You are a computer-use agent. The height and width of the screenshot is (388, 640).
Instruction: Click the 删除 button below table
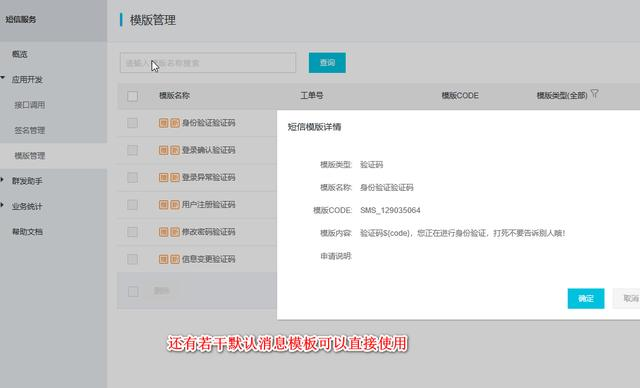click(161, 290)
